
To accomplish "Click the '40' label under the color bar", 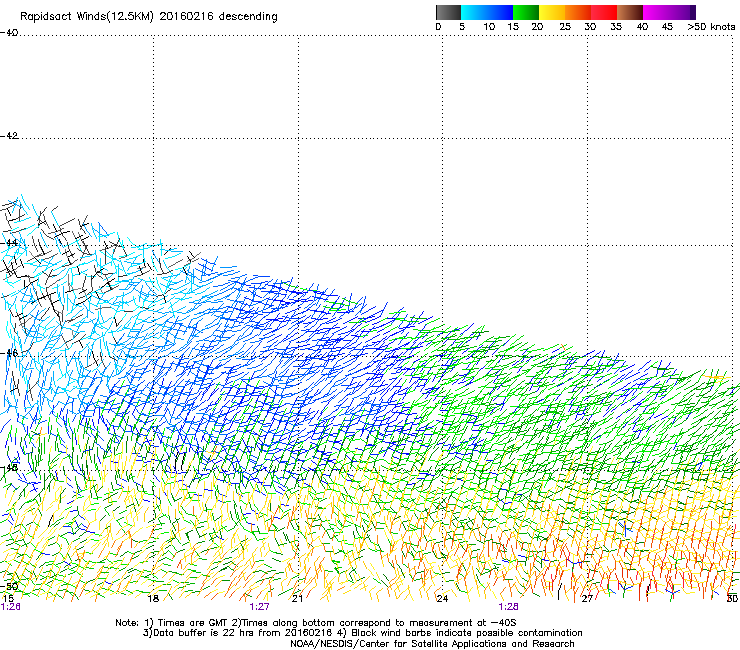I will (x=642, y=27).
